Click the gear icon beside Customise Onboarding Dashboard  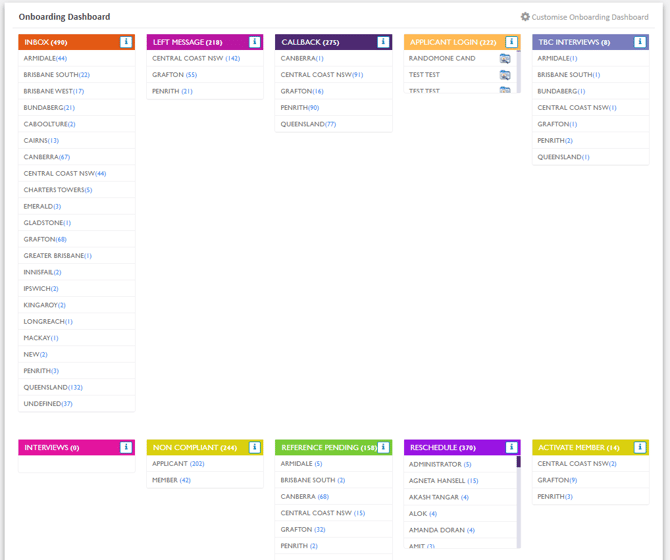(x=525, y=17)
